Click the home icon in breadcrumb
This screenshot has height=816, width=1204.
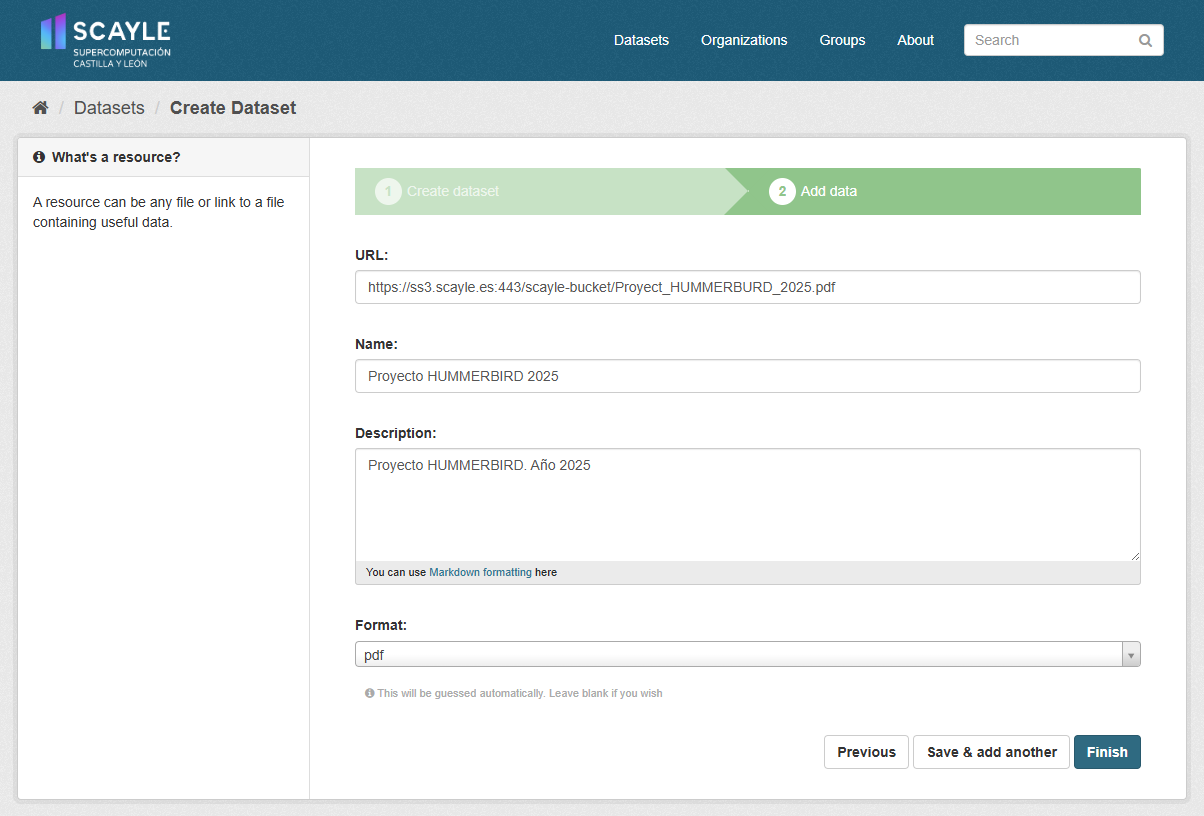point(40,108)
